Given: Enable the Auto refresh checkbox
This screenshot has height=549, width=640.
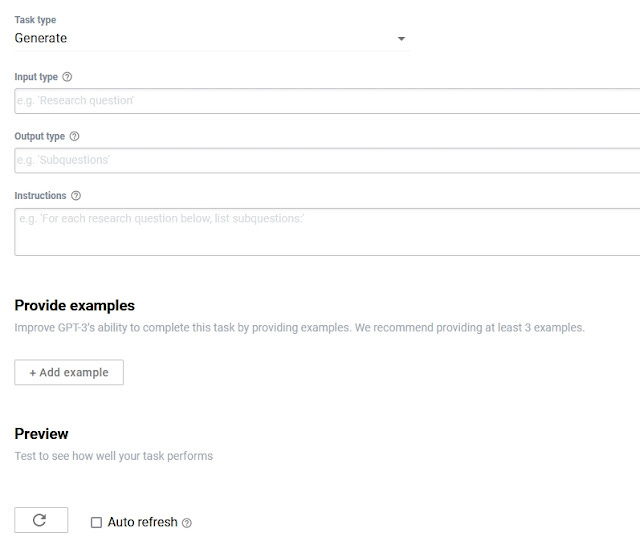Looking at the screenshot, I should [96, 522].
